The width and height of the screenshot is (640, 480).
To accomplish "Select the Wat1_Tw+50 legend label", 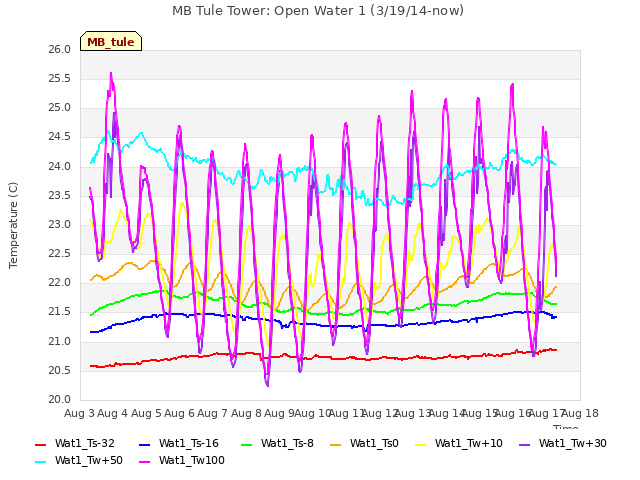I will [x=89, y=461].
